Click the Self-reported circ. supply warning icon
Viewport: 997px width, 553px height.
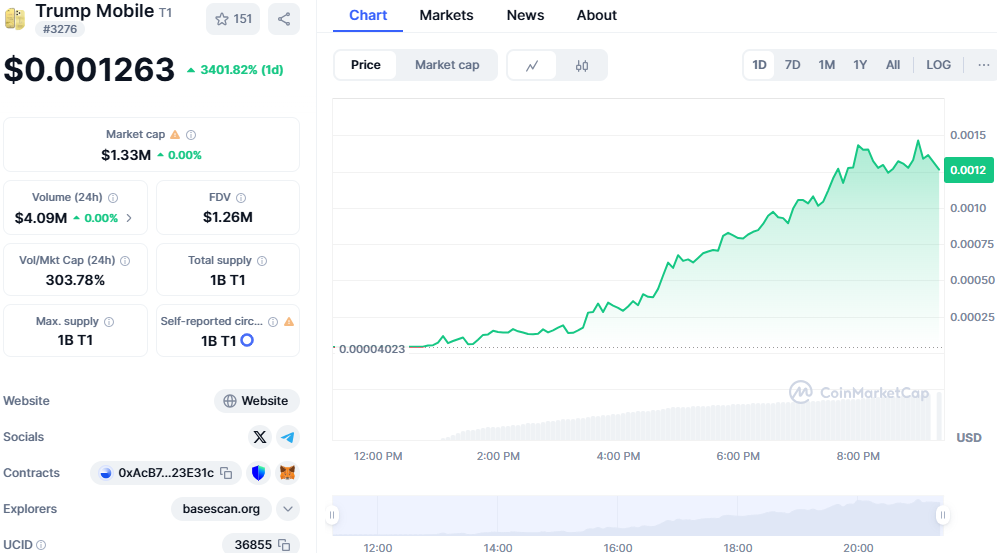pyautogui.click(x=289, y=322)
